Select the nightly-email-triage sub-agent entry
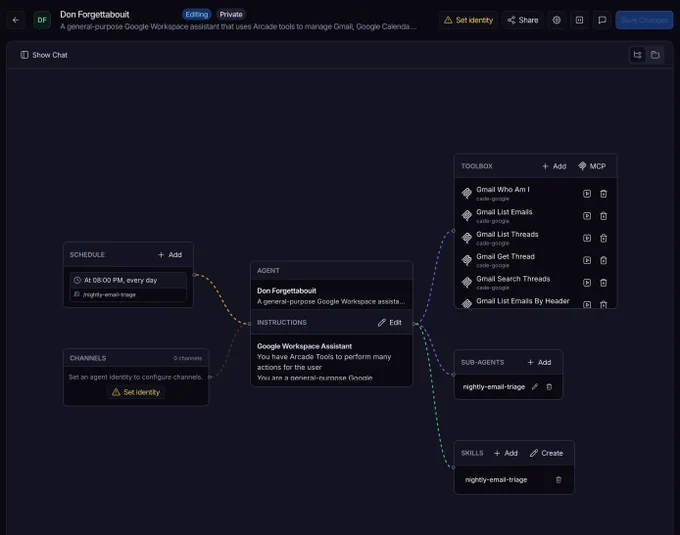The width and height of the screenshot is (680, 535). [494, 386]
